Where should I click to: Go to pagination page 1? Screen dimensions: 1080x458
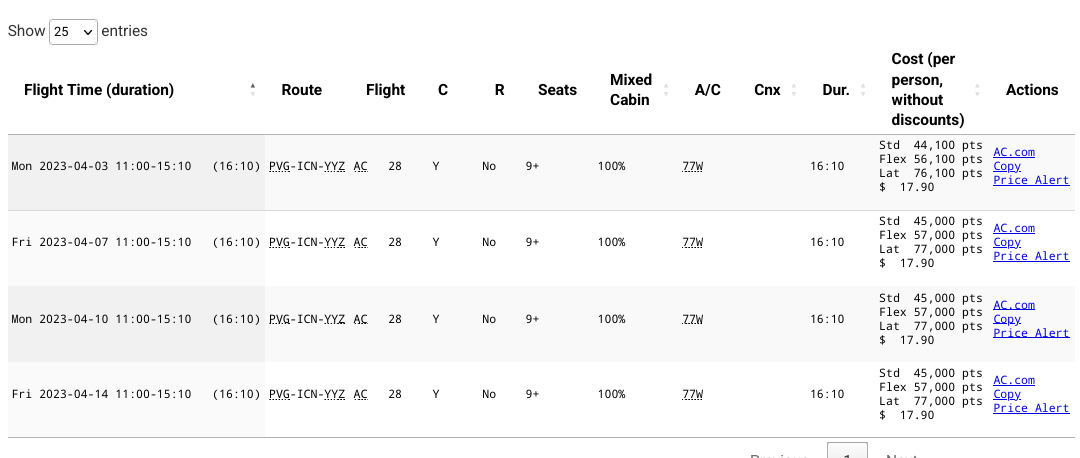pos(847,453)
